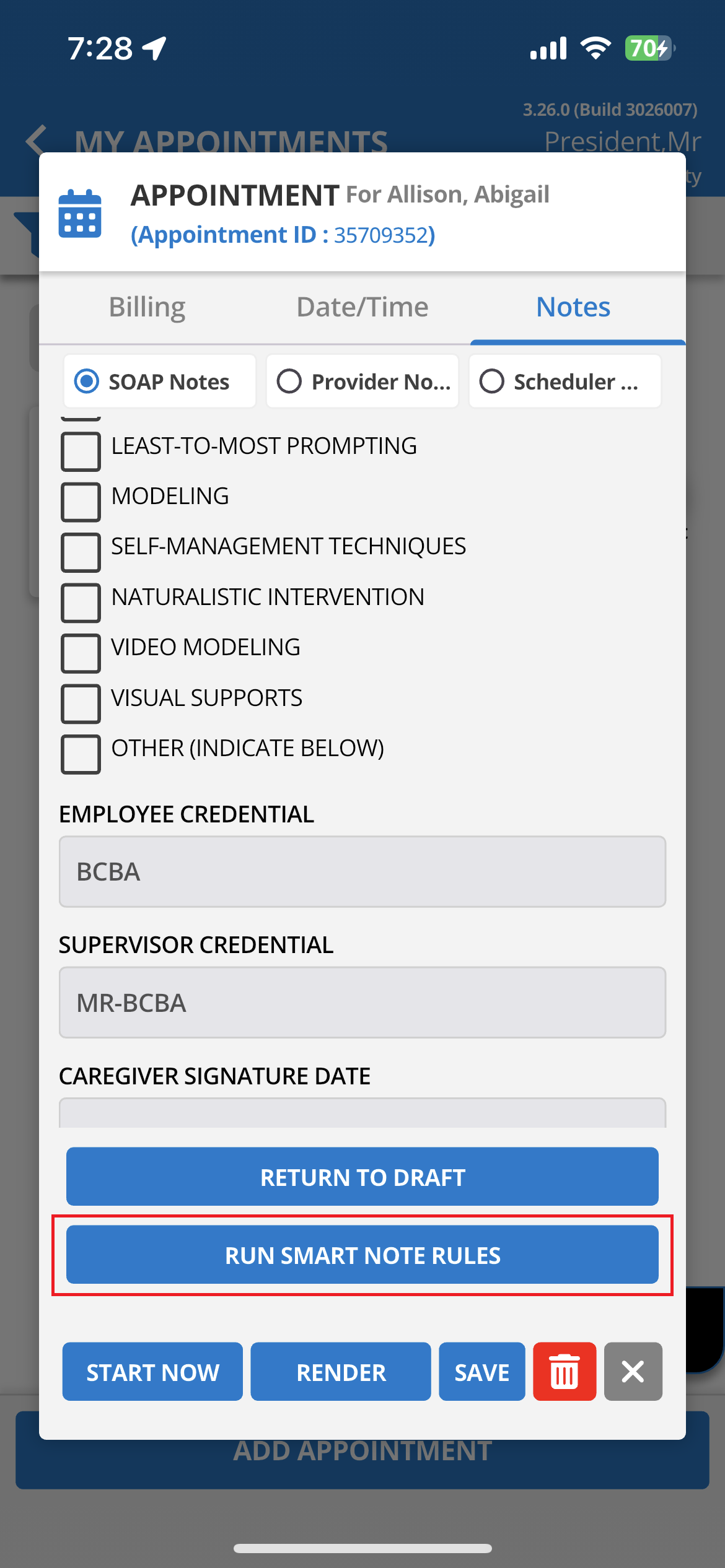Tap the Wi-Fi status icon

click(595, 48)
